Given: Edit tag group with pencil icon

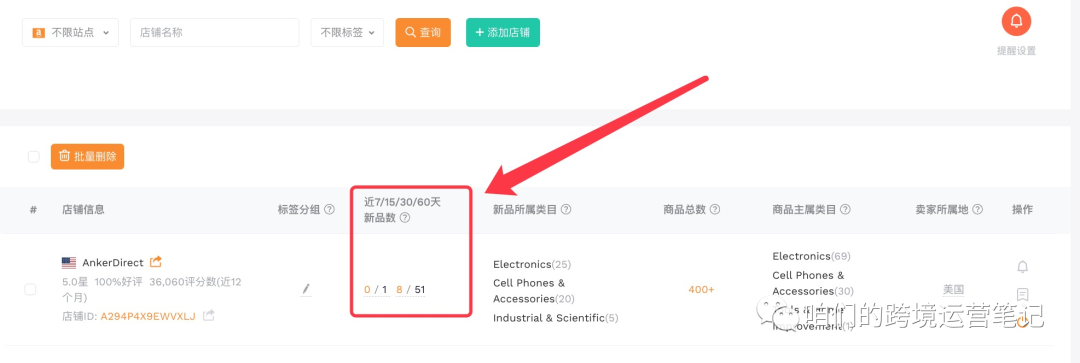Looking at the screenshot, I should pos(307,289).
